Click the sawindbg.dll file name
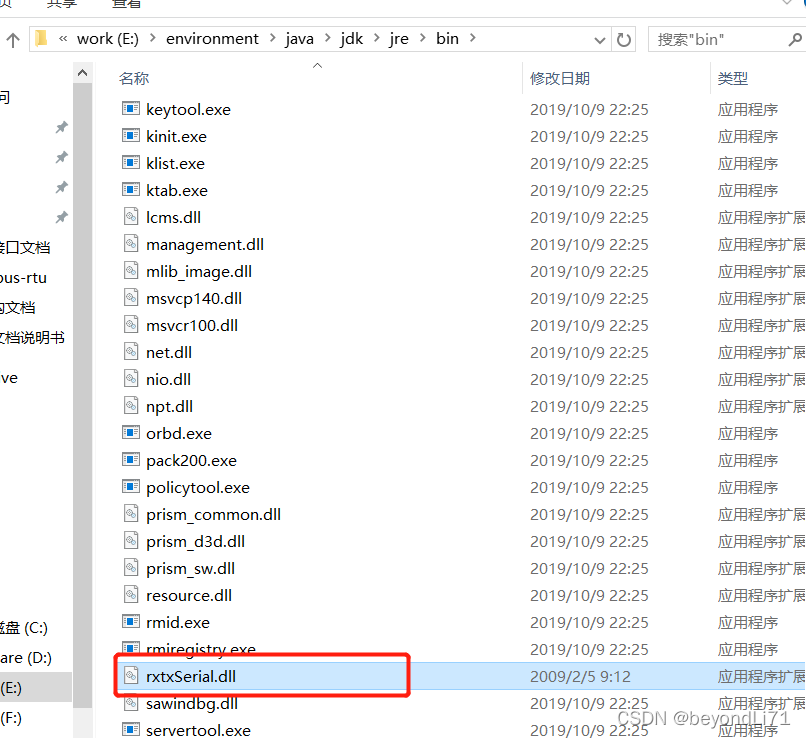 pos(192,704)
